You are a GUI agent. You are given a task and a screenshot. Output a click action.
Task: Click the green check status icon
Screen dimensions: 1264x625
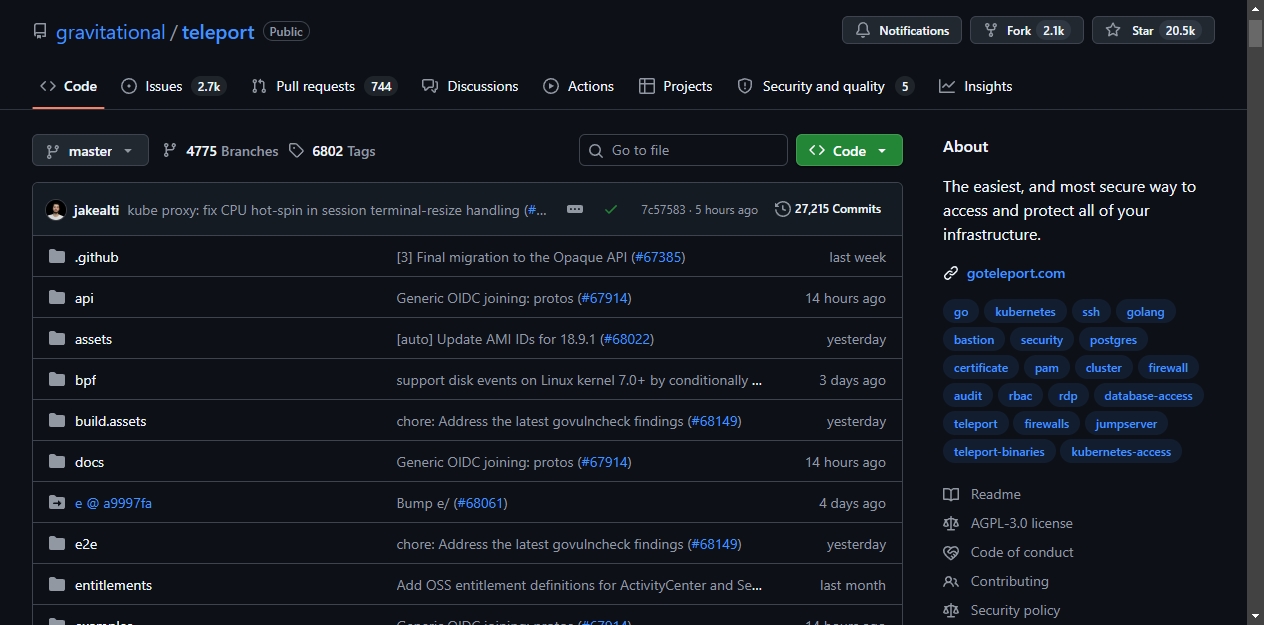(x=611, y=209)
